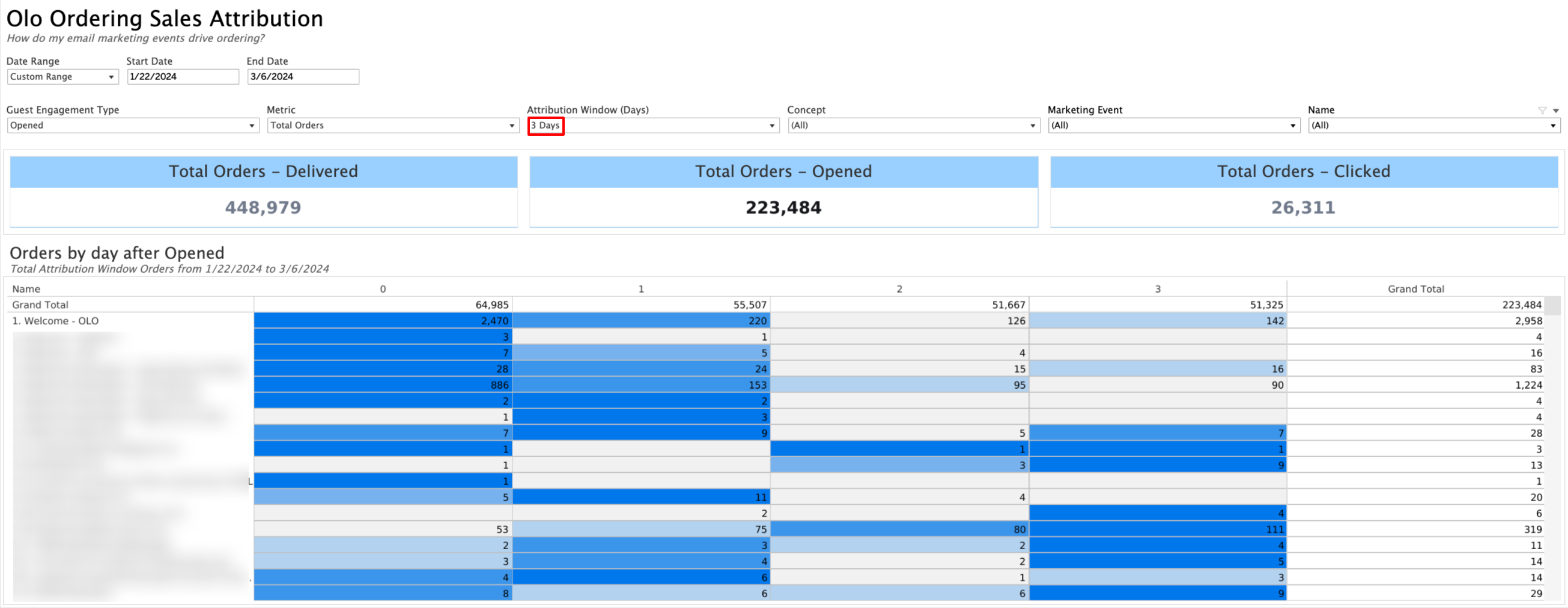The width and height of the screenshot is (1568, 608).
Task: Open the Guest Engagement Type dropdown
Action: (x=133, y=126)
